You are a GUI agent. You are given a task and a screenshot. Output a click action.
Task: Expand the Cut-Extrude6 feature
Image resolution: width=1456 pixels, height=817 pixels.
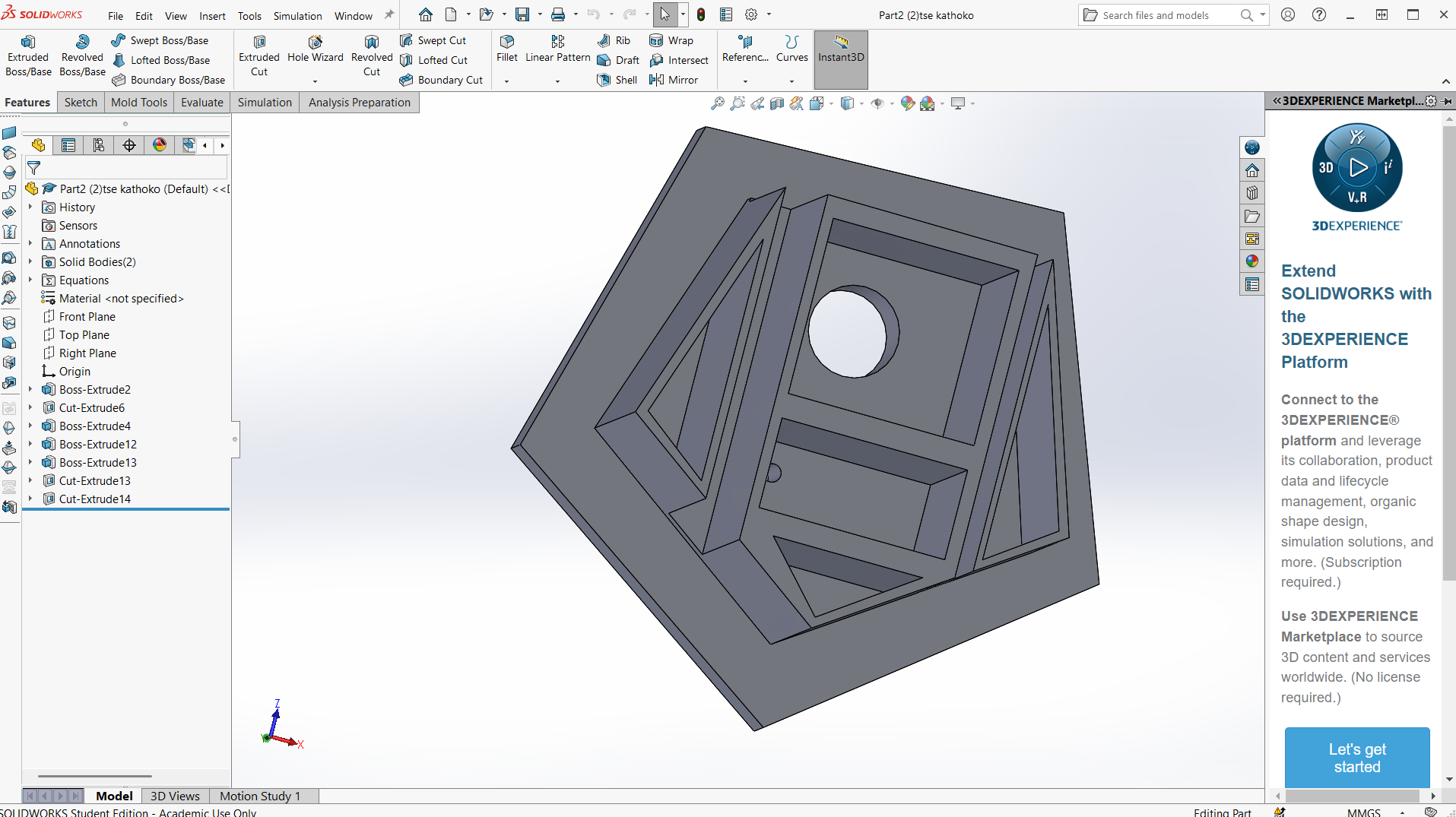pos(30,407)
